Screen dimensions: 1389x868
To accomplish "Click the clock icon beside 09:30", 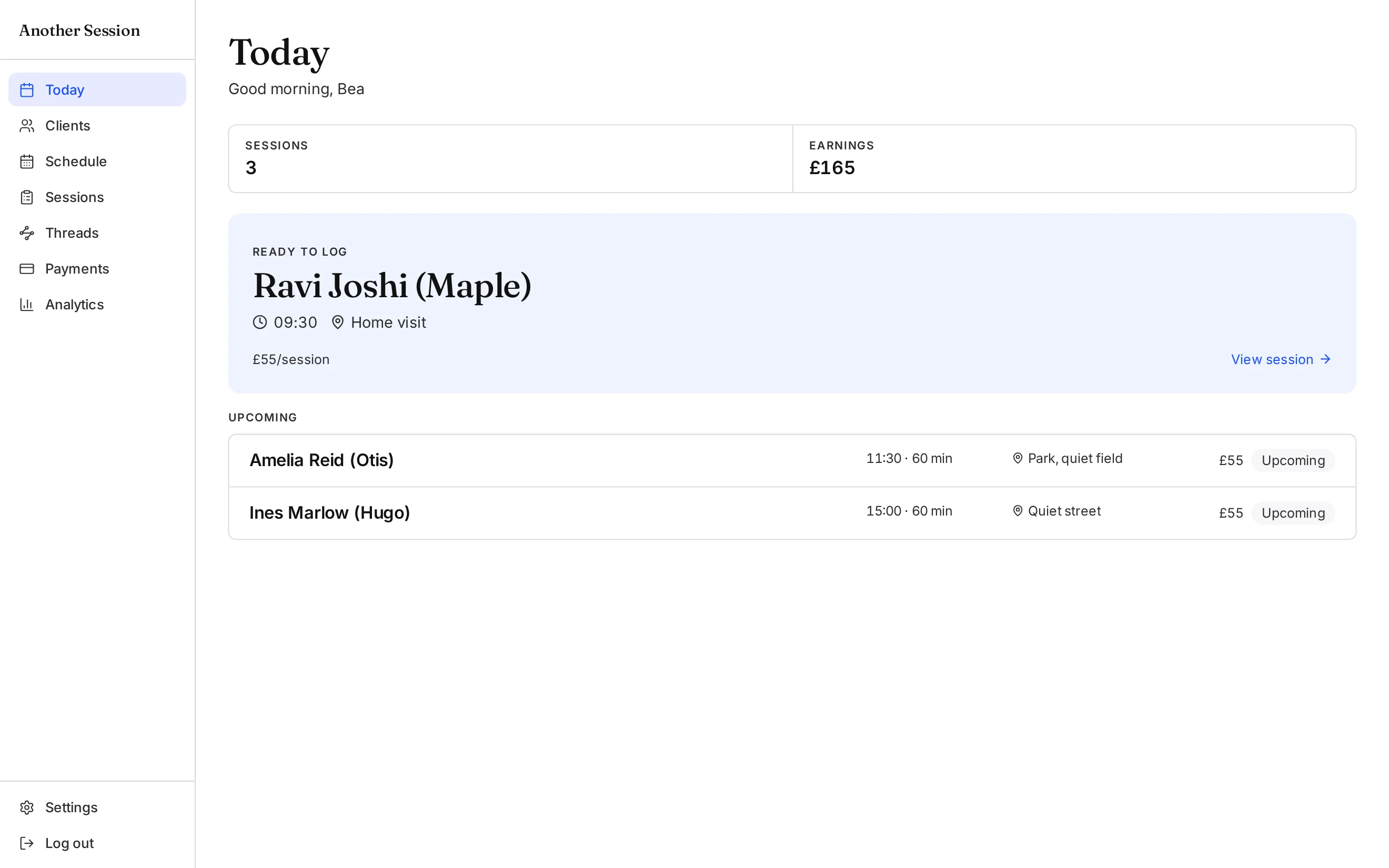I will point(260,322).
